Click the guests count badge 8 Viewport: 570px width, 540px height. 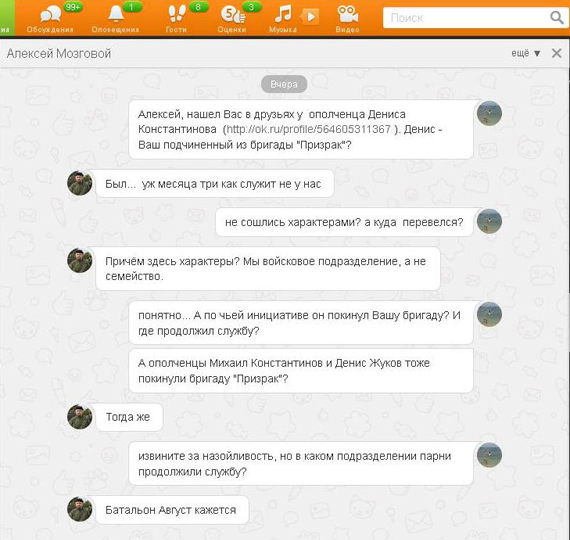click(198, 7)
